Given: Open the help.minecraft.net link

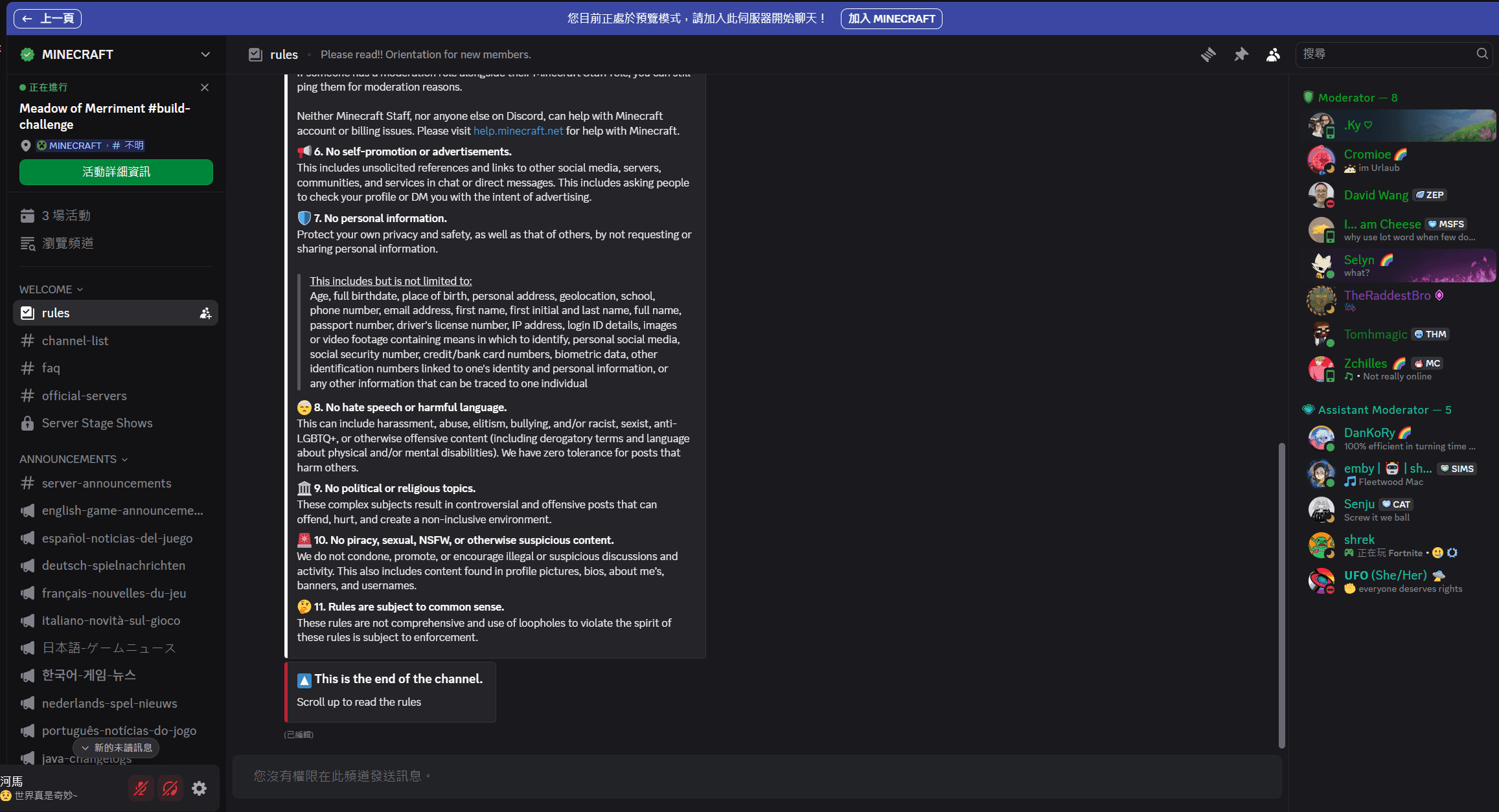Looking at the screenshot, I should (x=518, y=131).
